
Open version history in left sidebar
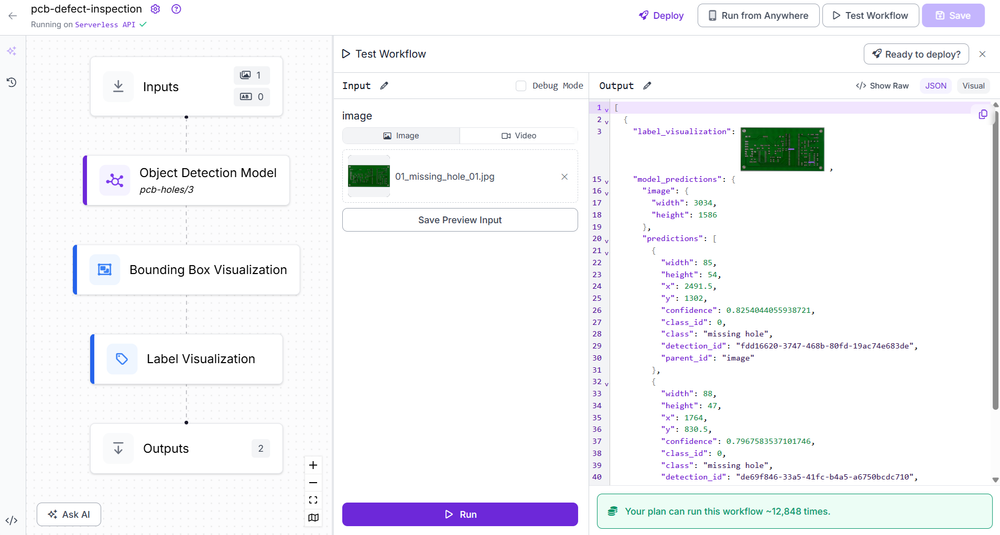[x=12, y=82]
